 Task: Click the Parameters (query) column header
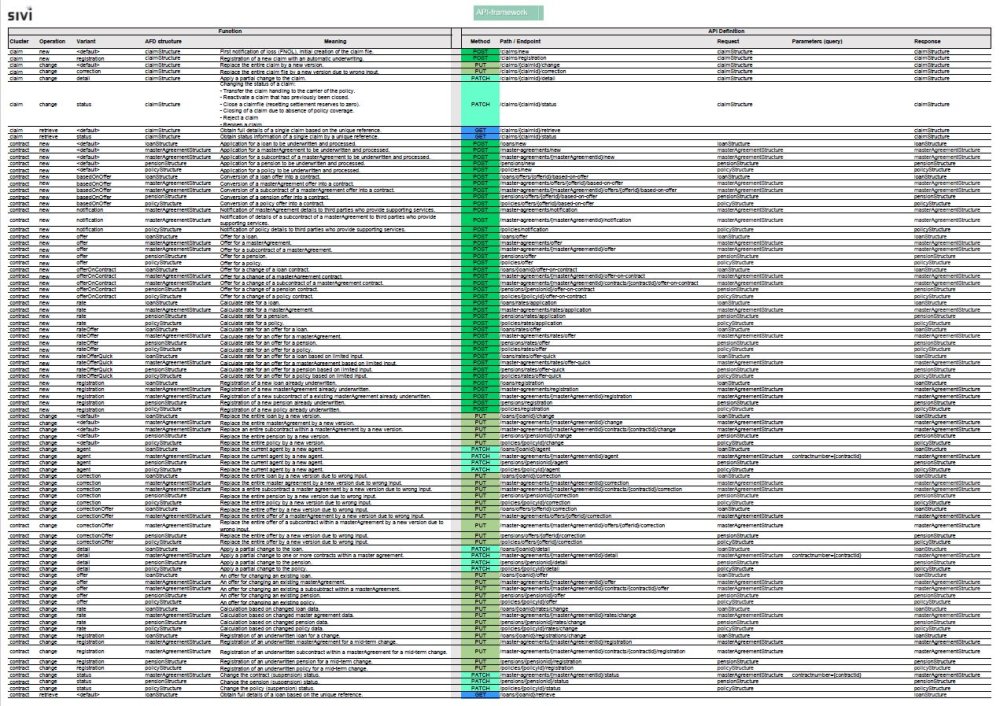click(817, 41)
